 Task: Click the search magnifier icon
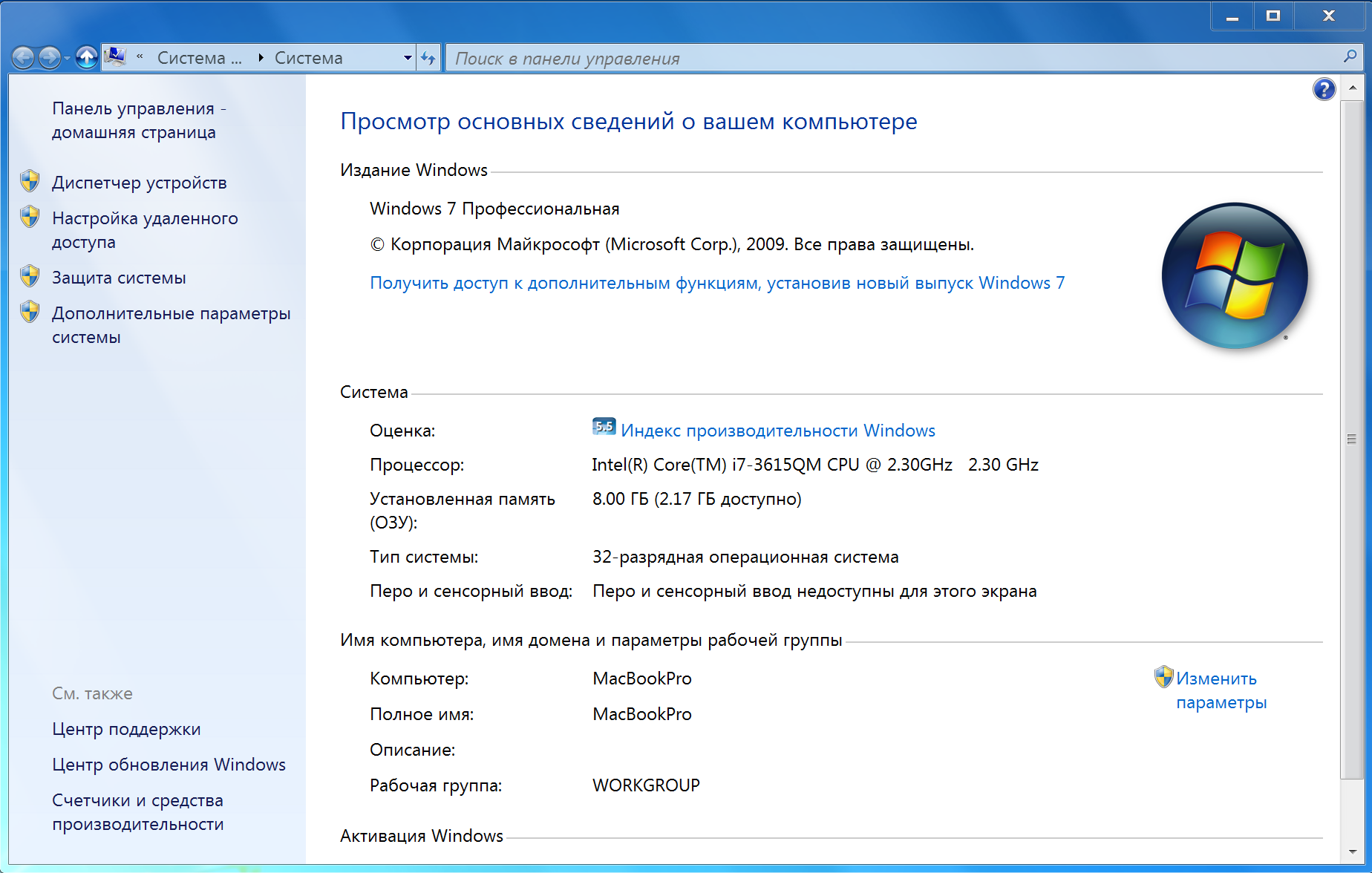tap(1350, 56)
